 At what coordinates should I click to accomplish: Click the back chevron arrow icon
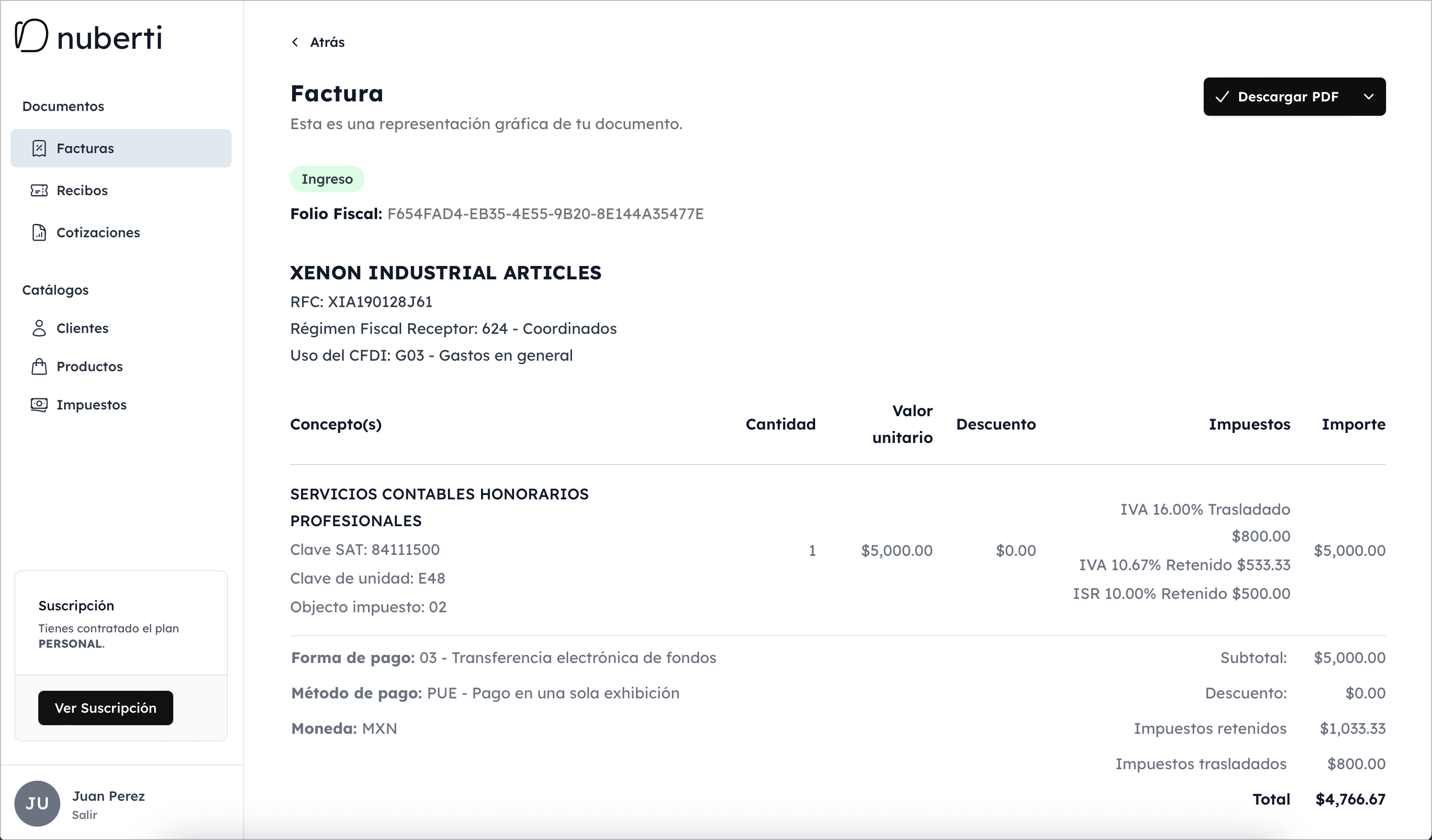tap(295, 42)
